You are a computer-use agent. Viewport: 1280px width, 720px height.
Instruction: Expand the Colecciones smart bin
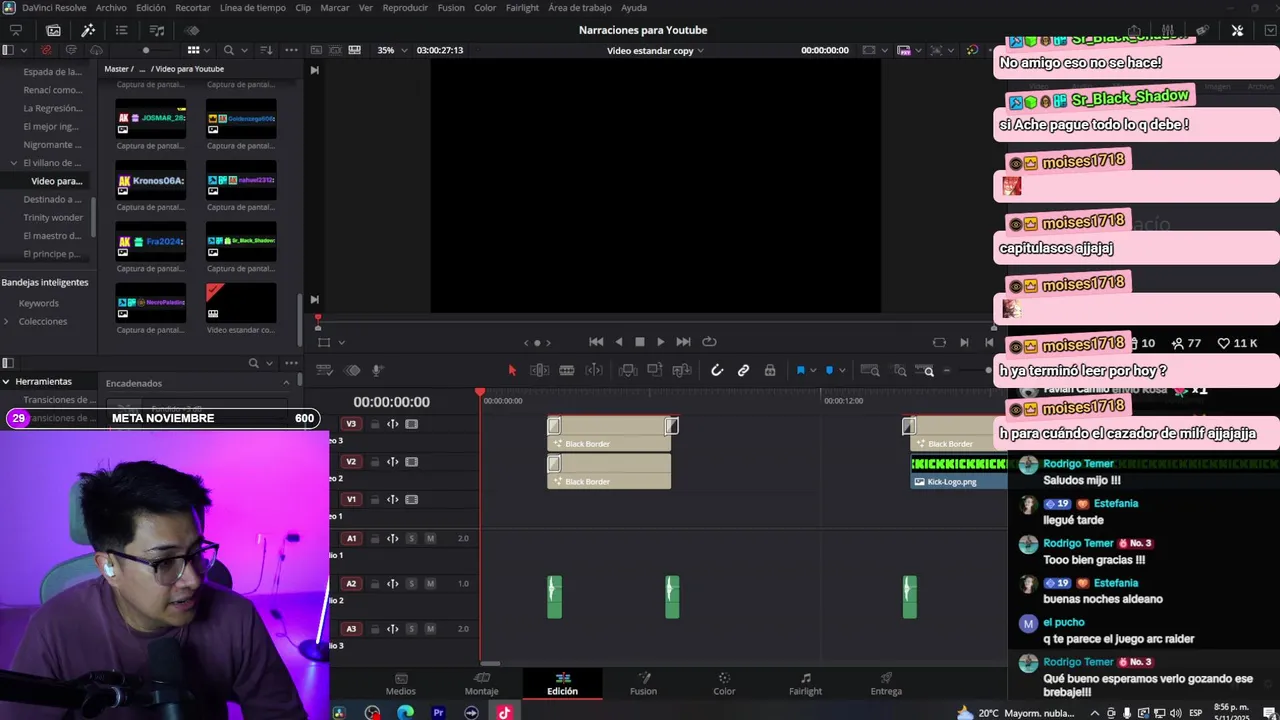[x=6, y=321]
